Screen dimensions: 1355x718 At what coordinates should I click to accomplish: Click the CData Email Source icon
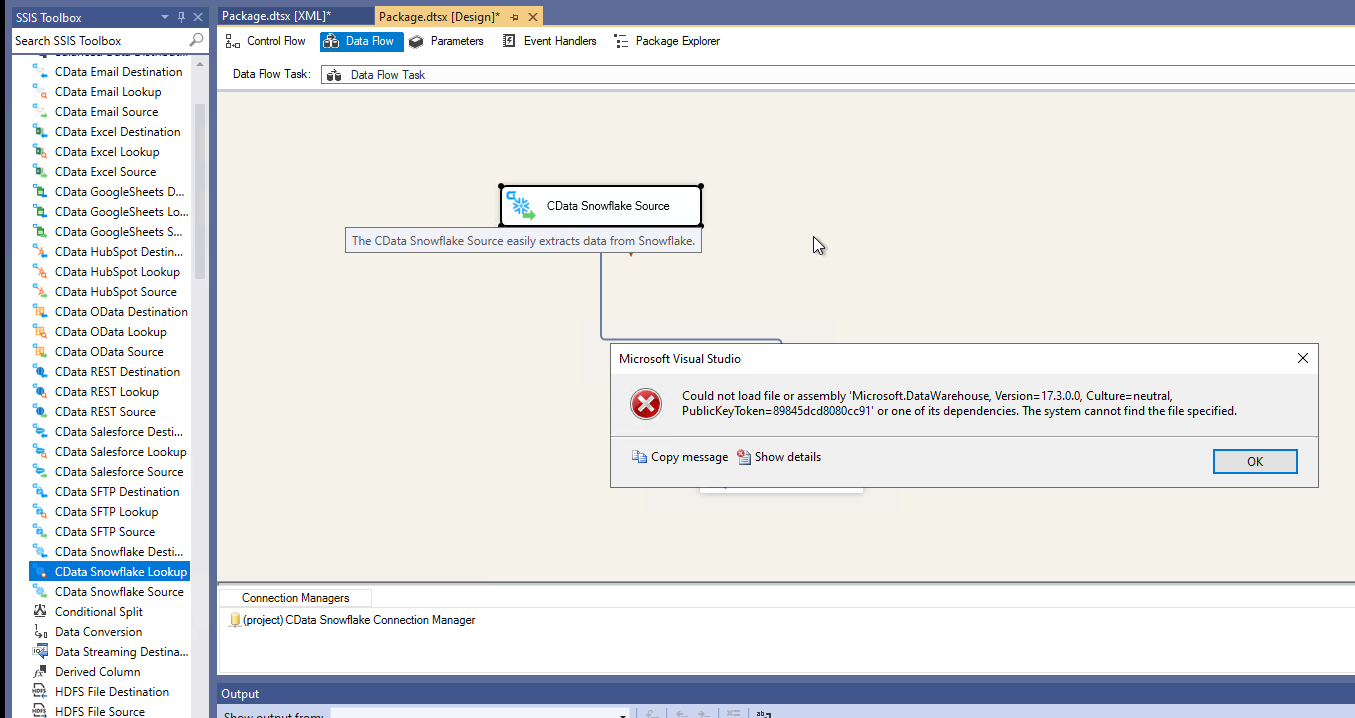point(40,112)
